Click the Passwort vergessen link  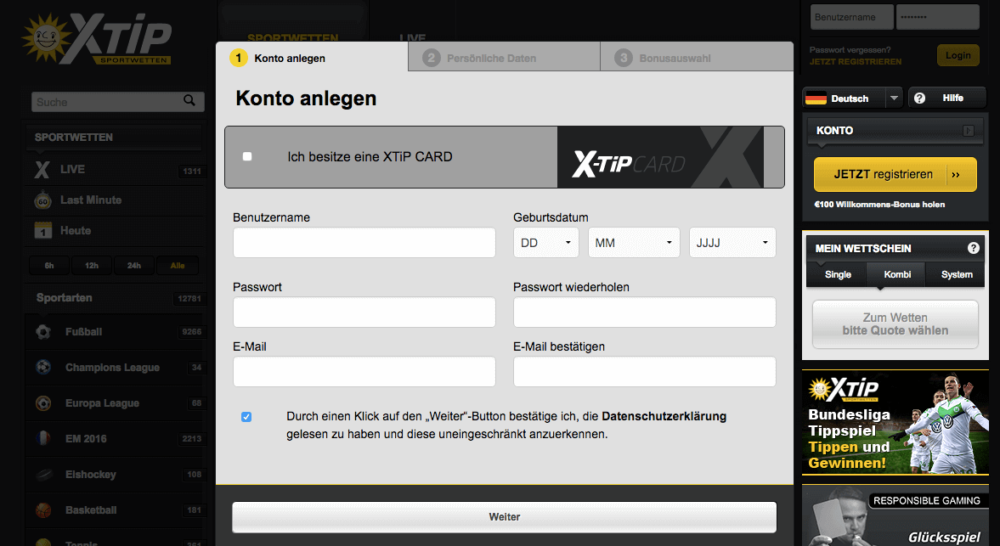(849, 50)
